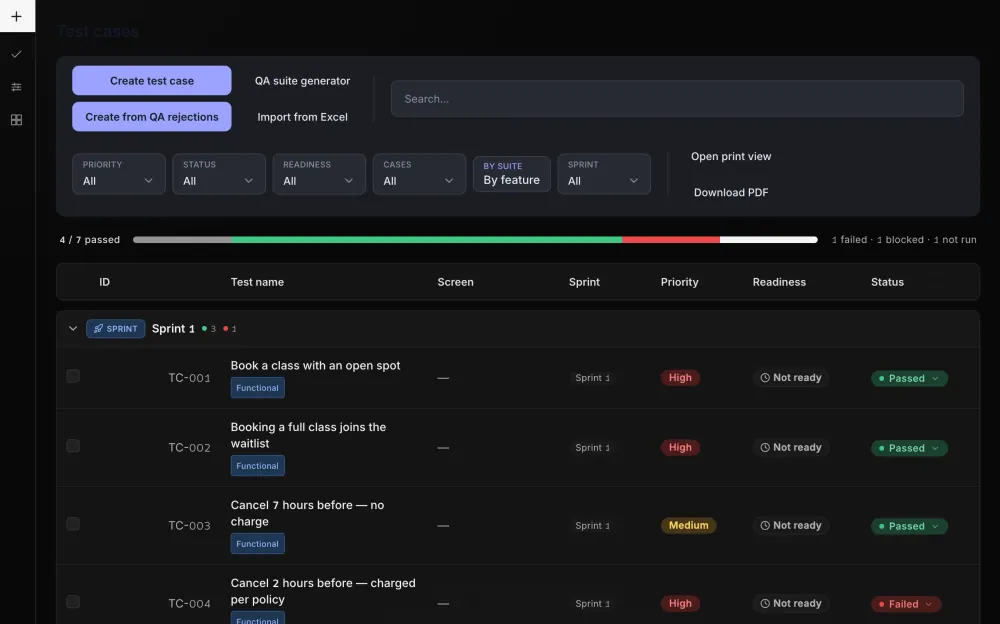Screen dimensions: 1000x624
Task: Click '1 failed · 1 blocked · 1 not run' text
Action: click(x=904, y=240)
